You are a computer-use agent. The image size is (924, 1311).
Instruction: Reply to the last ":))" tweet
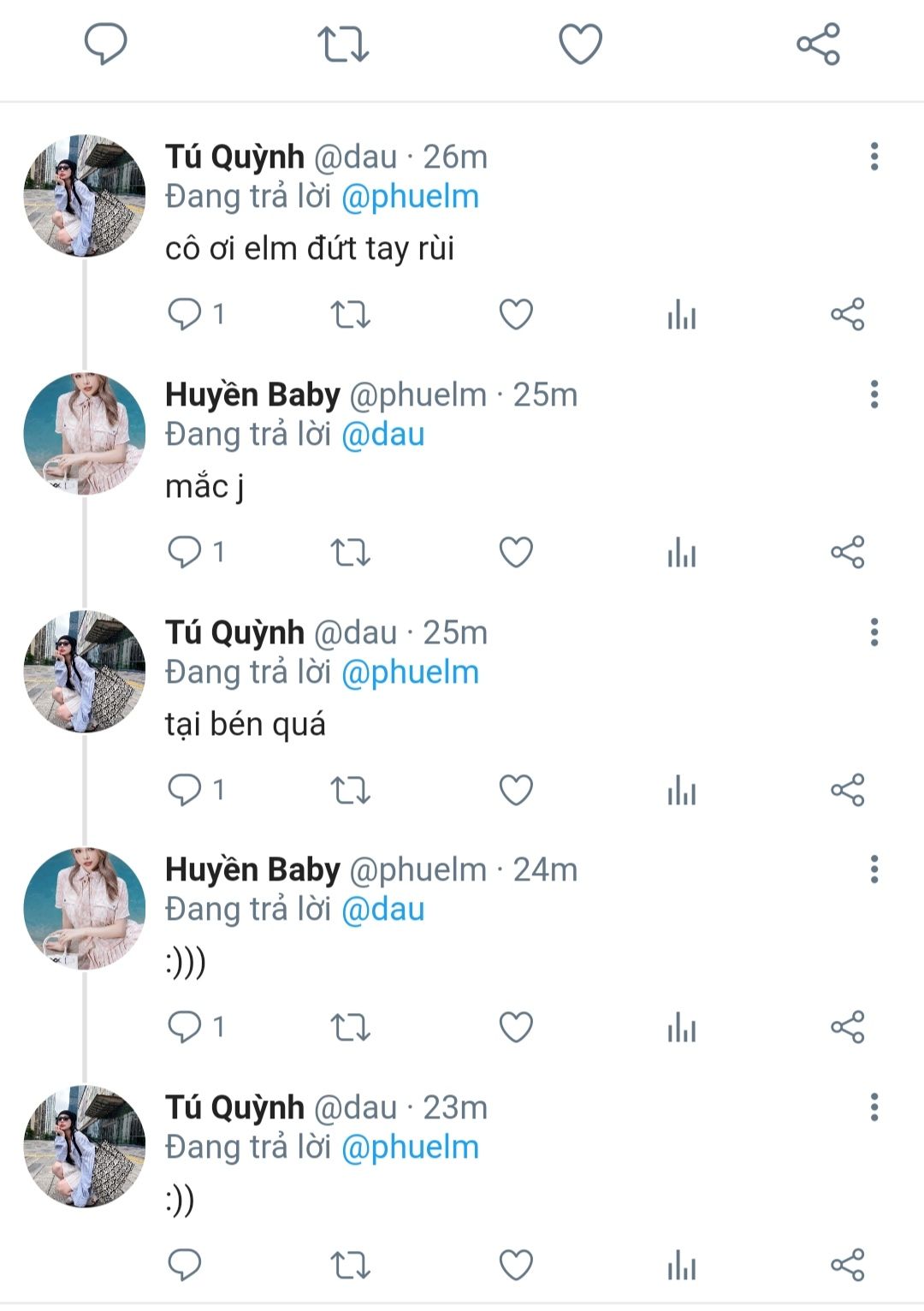tap(185, 1265)
